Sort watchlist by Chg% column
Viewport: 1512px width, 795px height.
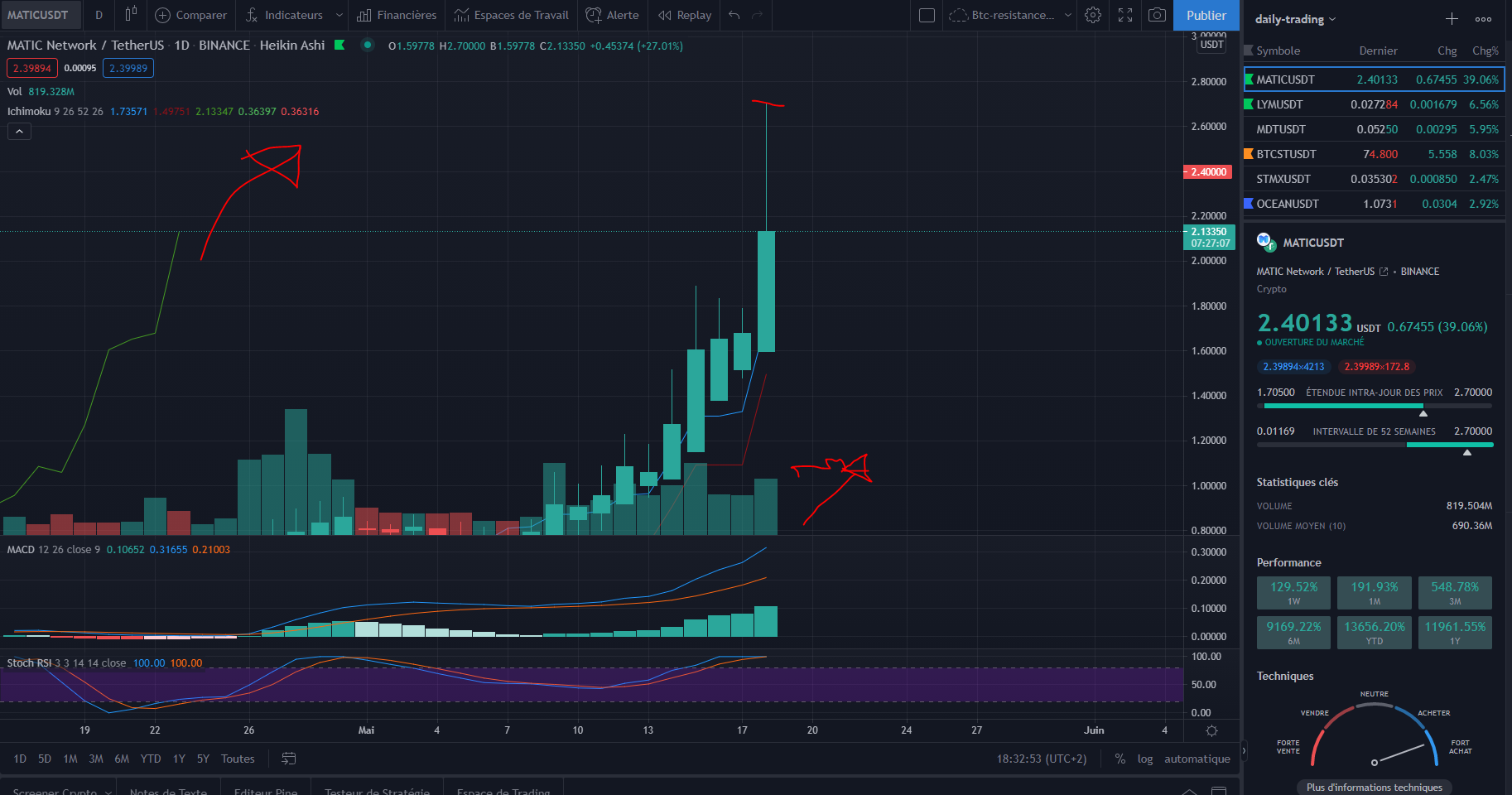point(1485,51)
